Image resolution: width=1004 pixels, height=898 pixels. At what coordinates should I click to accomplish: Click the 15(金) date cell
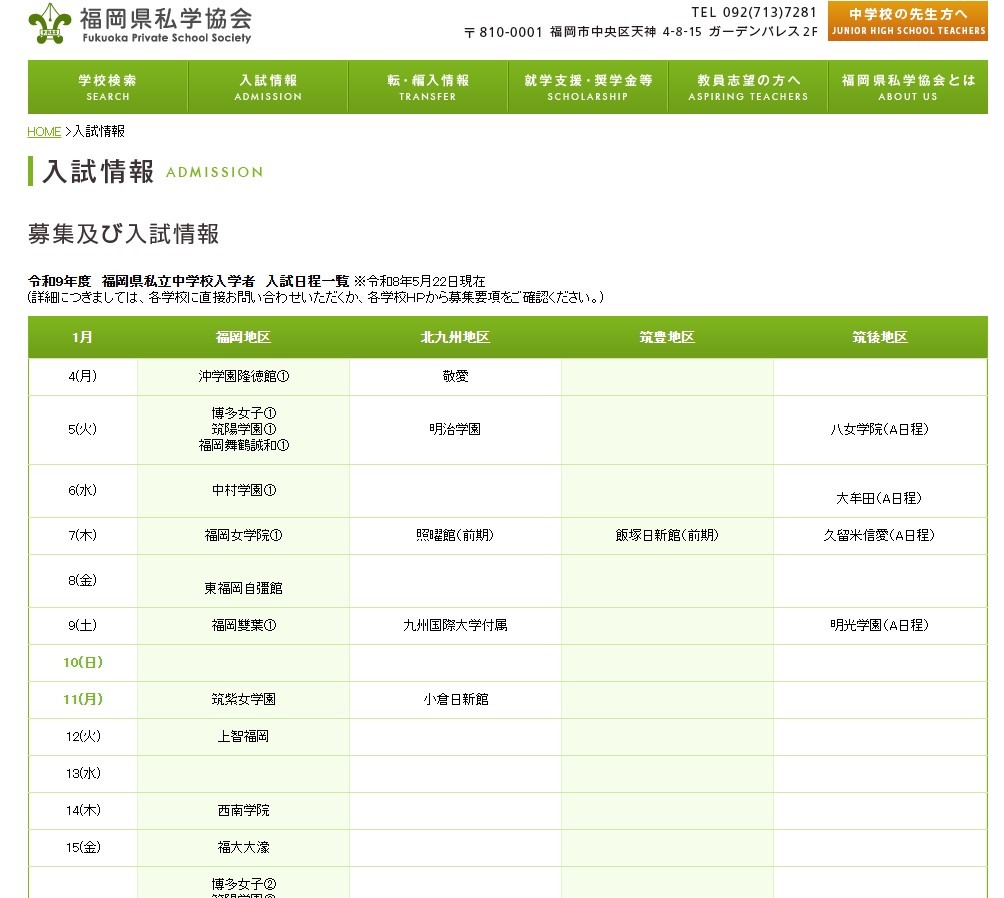click(83, 848)
